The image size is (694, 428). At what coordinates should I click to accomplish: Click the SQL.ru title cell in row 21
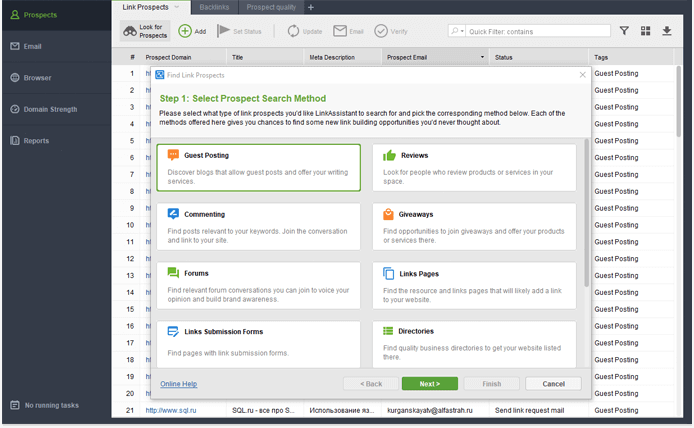263,410
